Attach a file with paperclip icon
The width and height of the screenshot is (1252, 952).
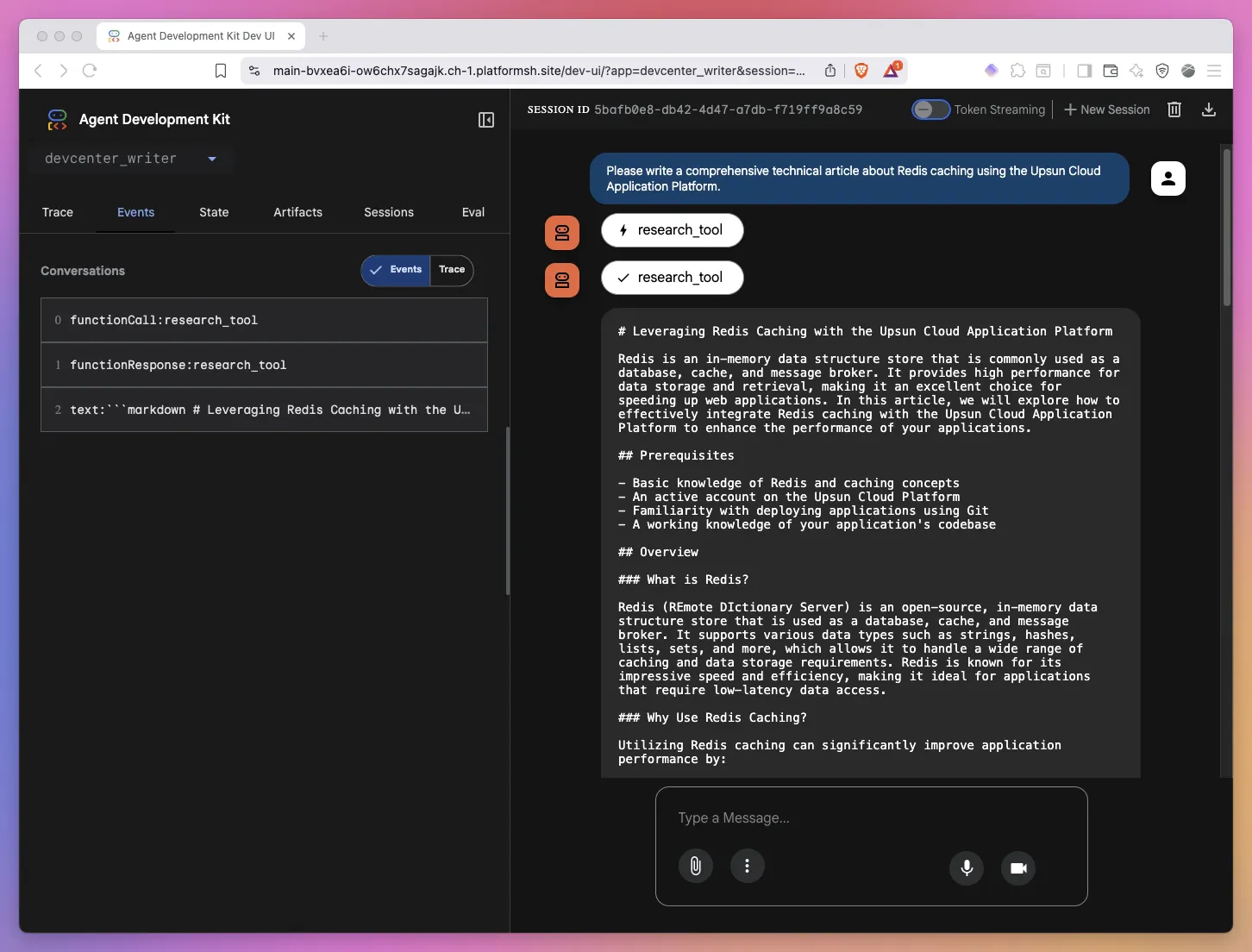696,866
